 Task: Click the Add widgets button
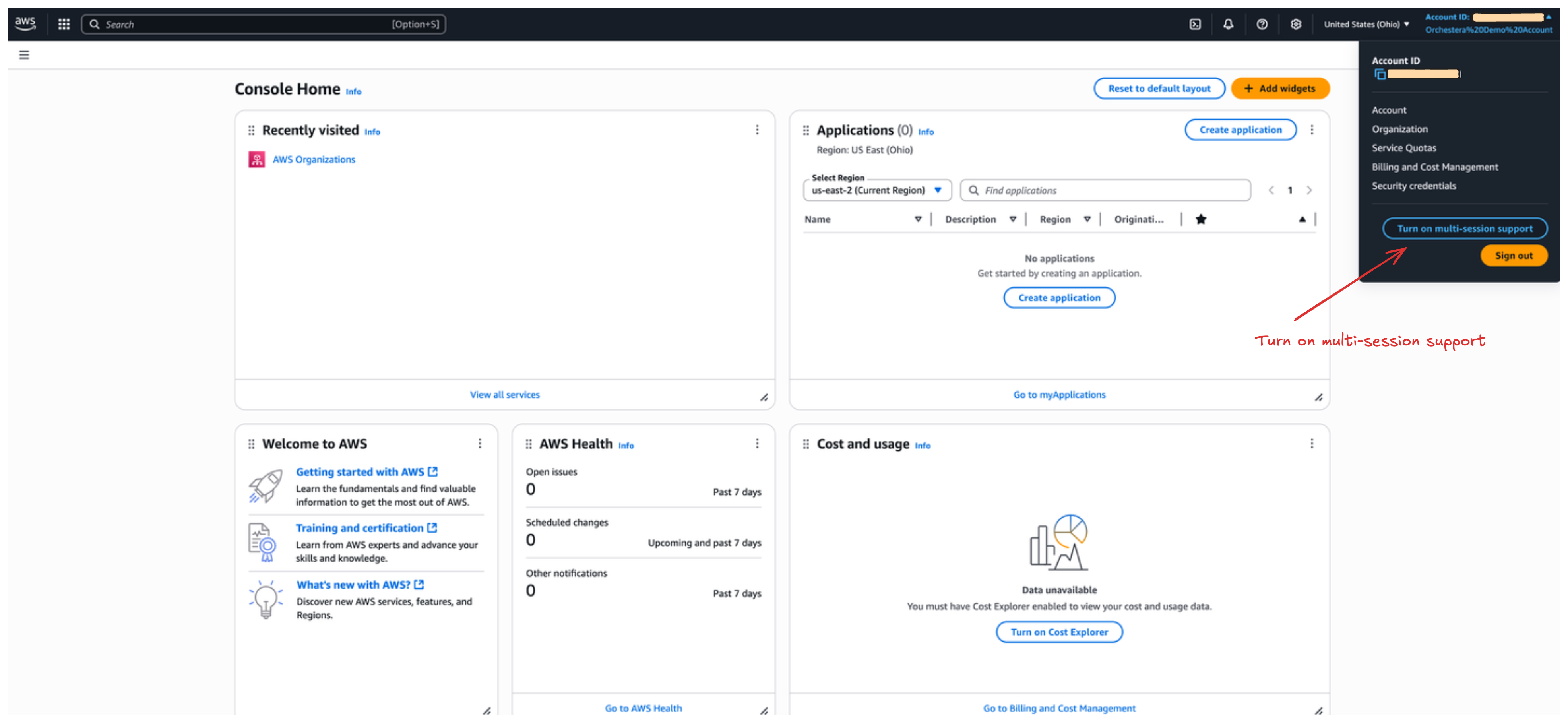click(1279, 88)
